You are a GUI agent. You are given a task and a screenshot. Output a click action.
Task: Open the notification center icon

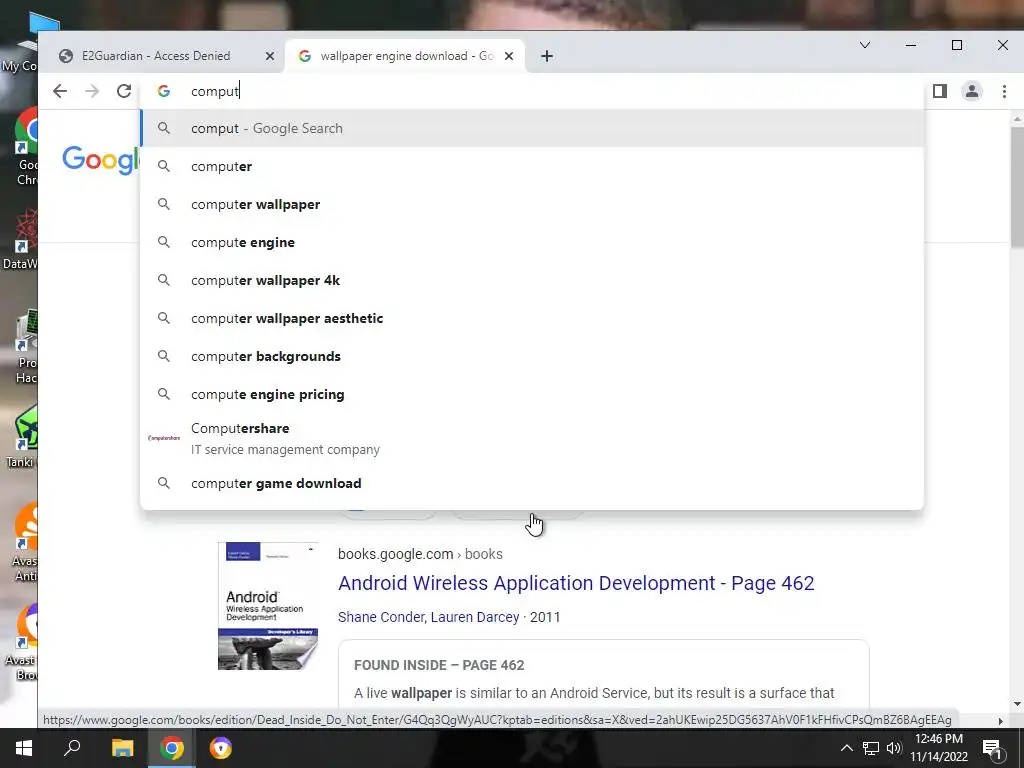(992, 748)
